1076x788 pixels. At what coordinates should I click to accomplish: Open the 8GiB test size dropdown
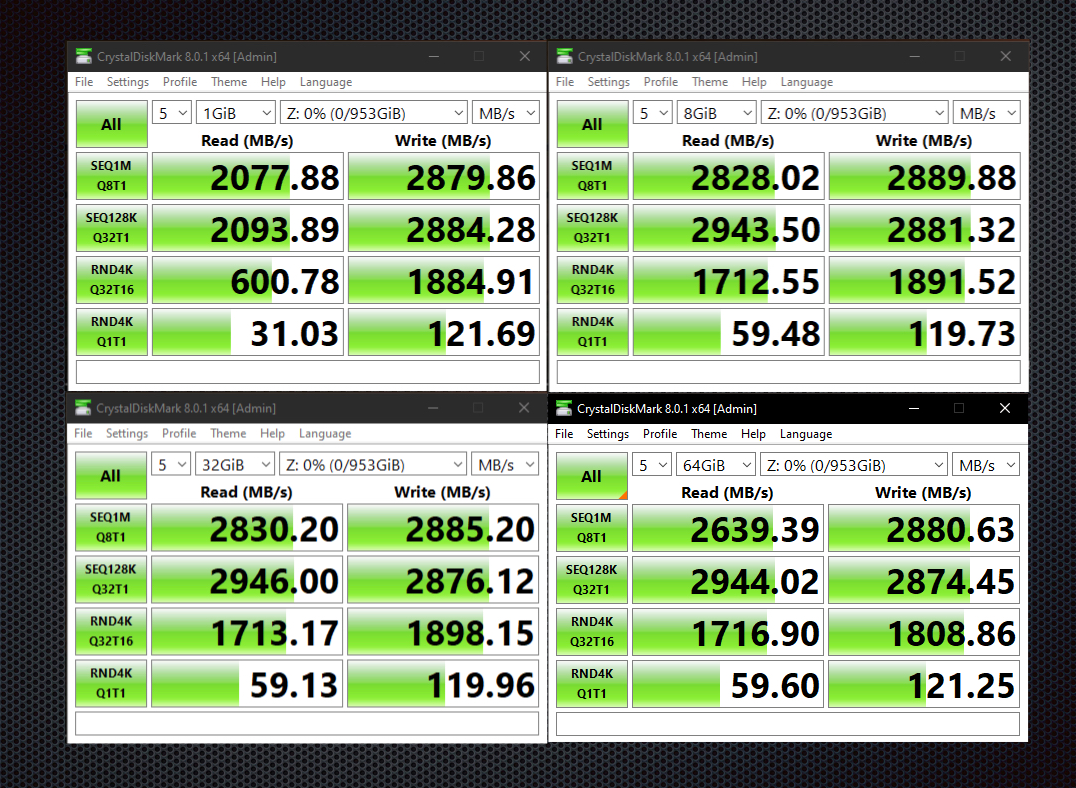coord(717,113)
